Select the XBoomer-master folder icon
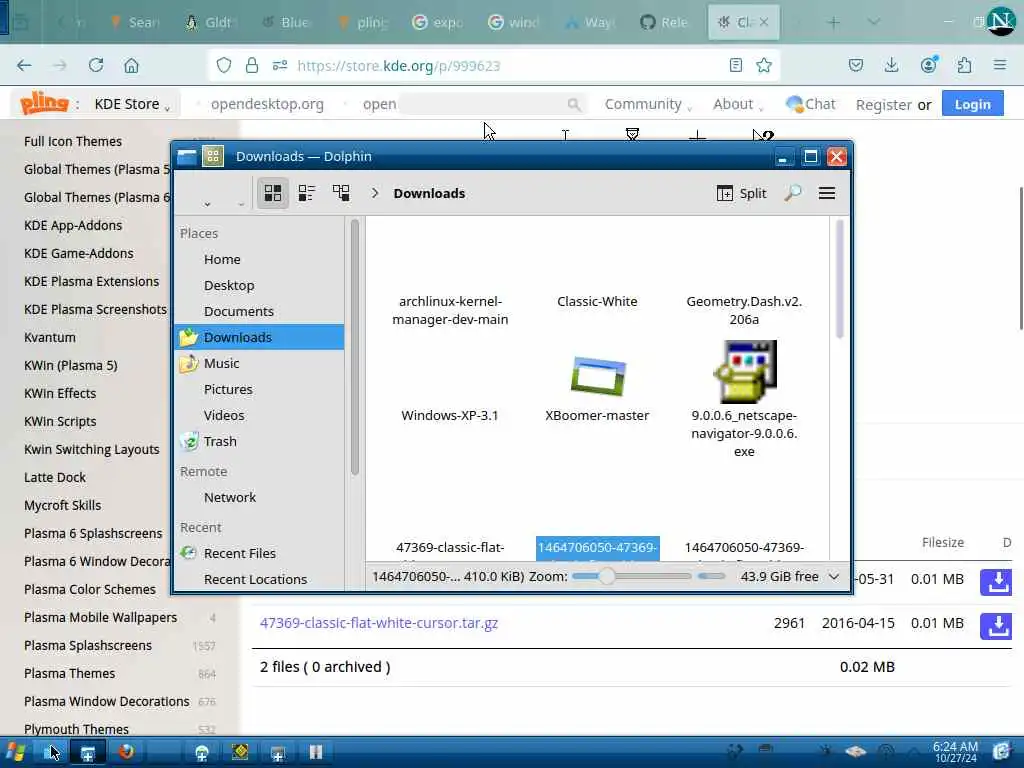The width and height of the screenshot is (1024, 768). tap(598, 376)
